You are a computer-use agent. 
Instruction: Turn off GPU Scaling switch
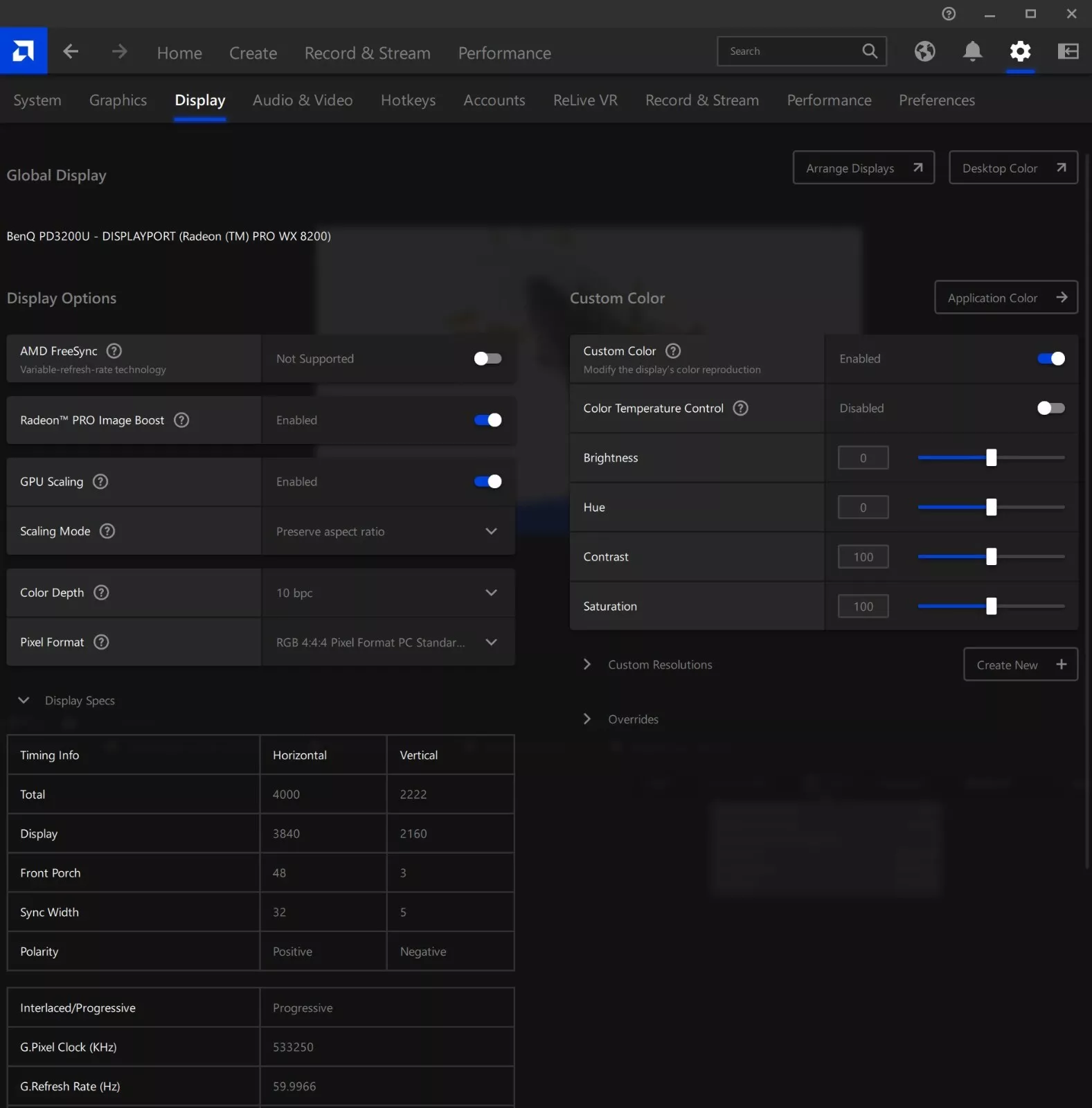[x=487, y=481]
